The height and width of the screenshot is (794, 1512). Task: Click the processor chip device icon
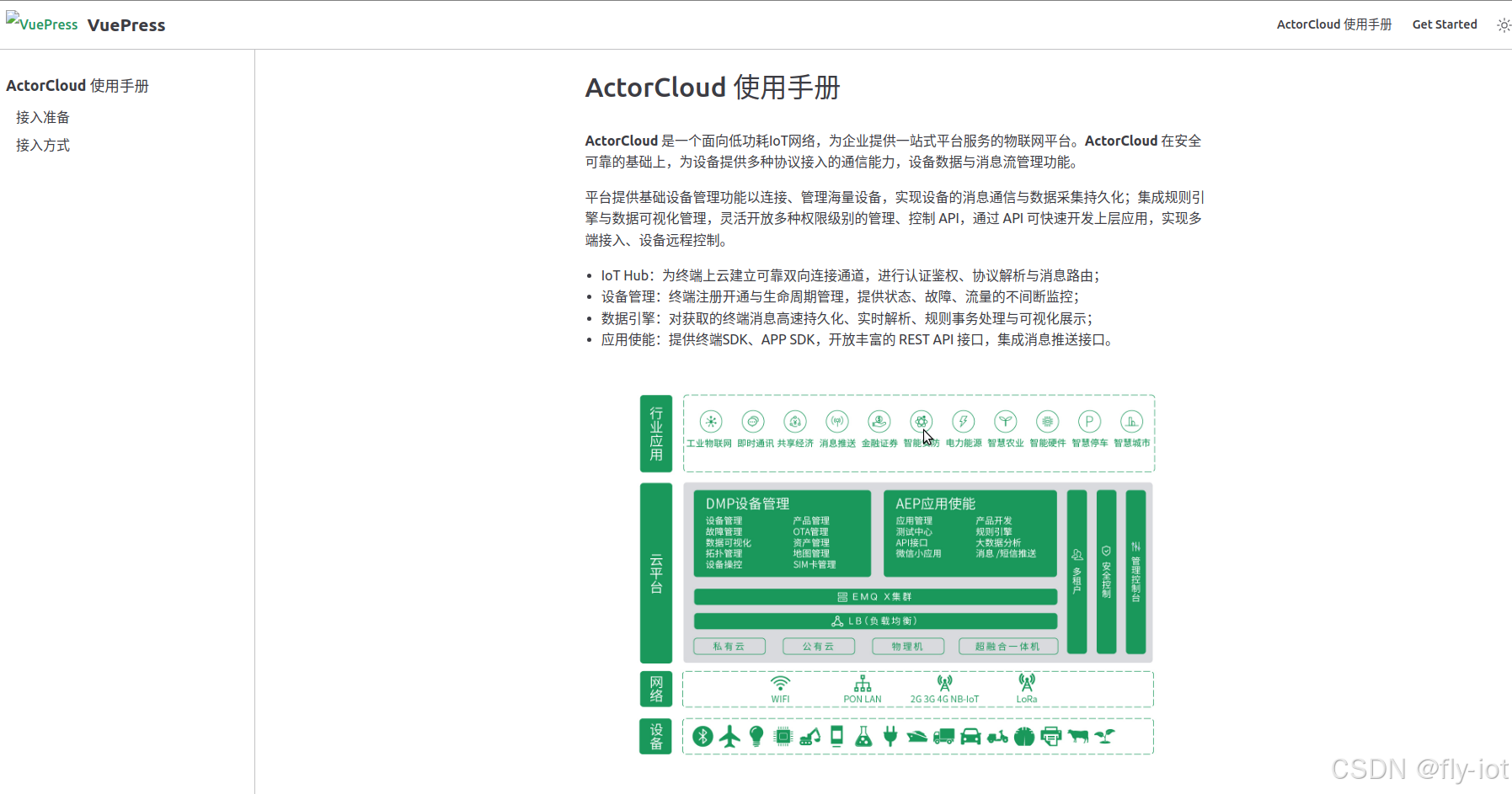click(x=783, y=737)
